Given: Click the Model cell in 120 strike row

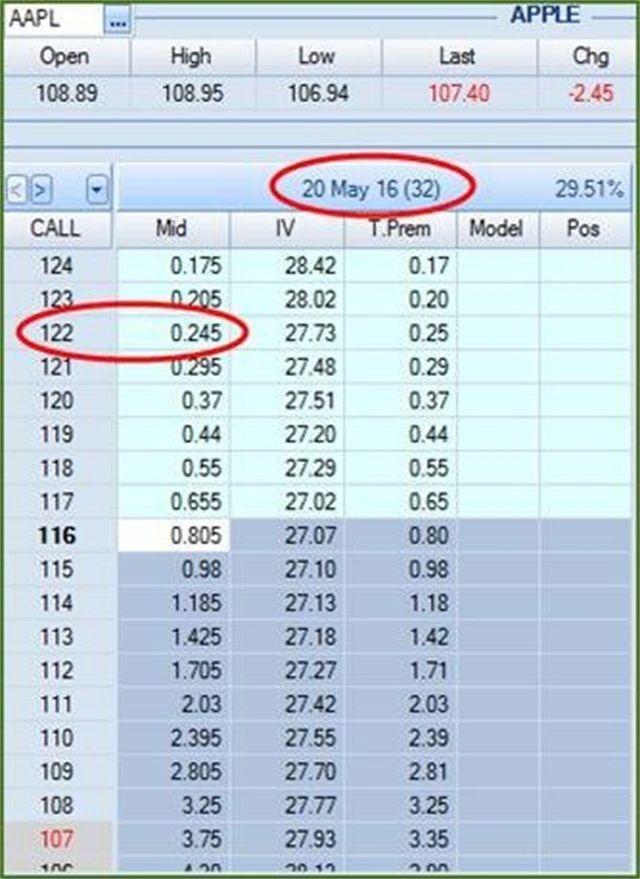Looking at the screenshot, I should [x=497, y=399].
